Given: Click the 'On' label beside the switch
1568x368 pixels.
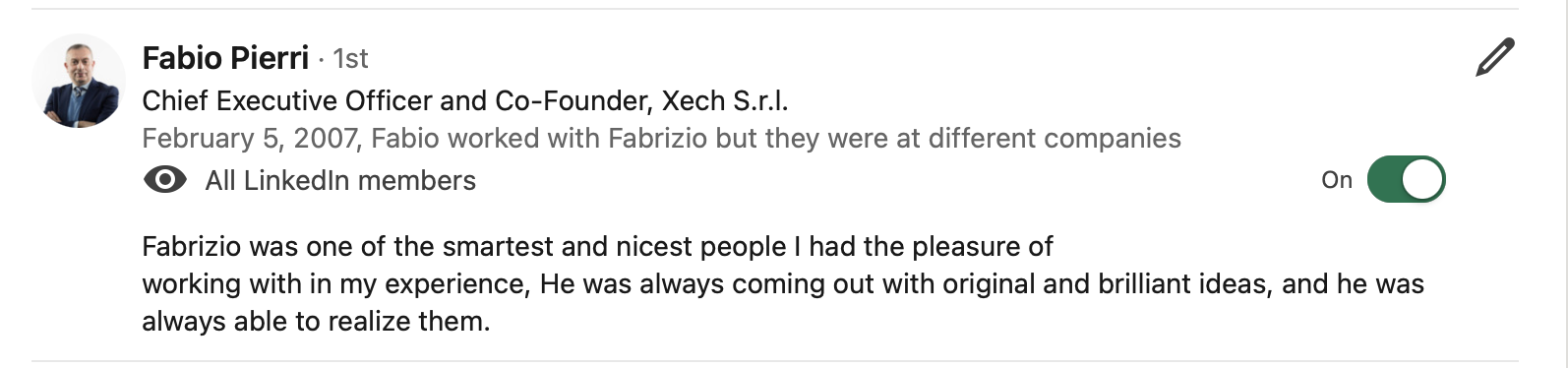Looking at the screenshot, I should (1337, 180).
